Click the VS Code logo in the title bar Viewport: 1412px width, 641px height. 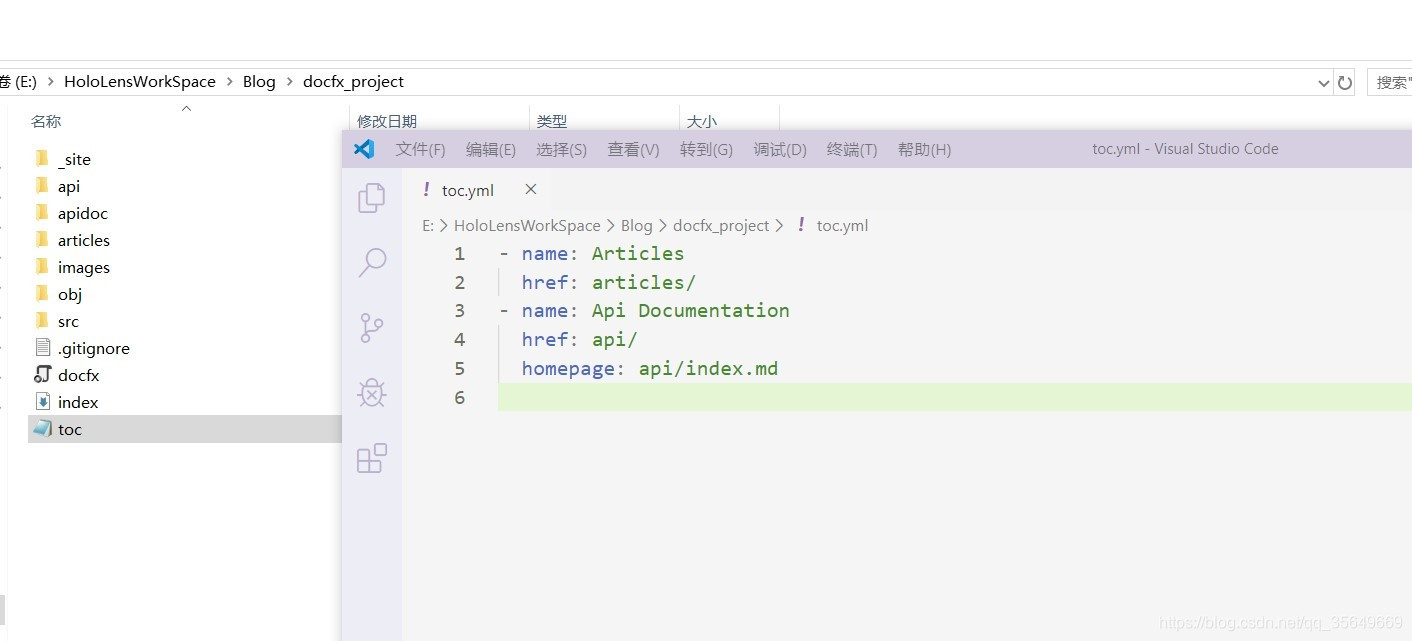[x=363, y=148]
